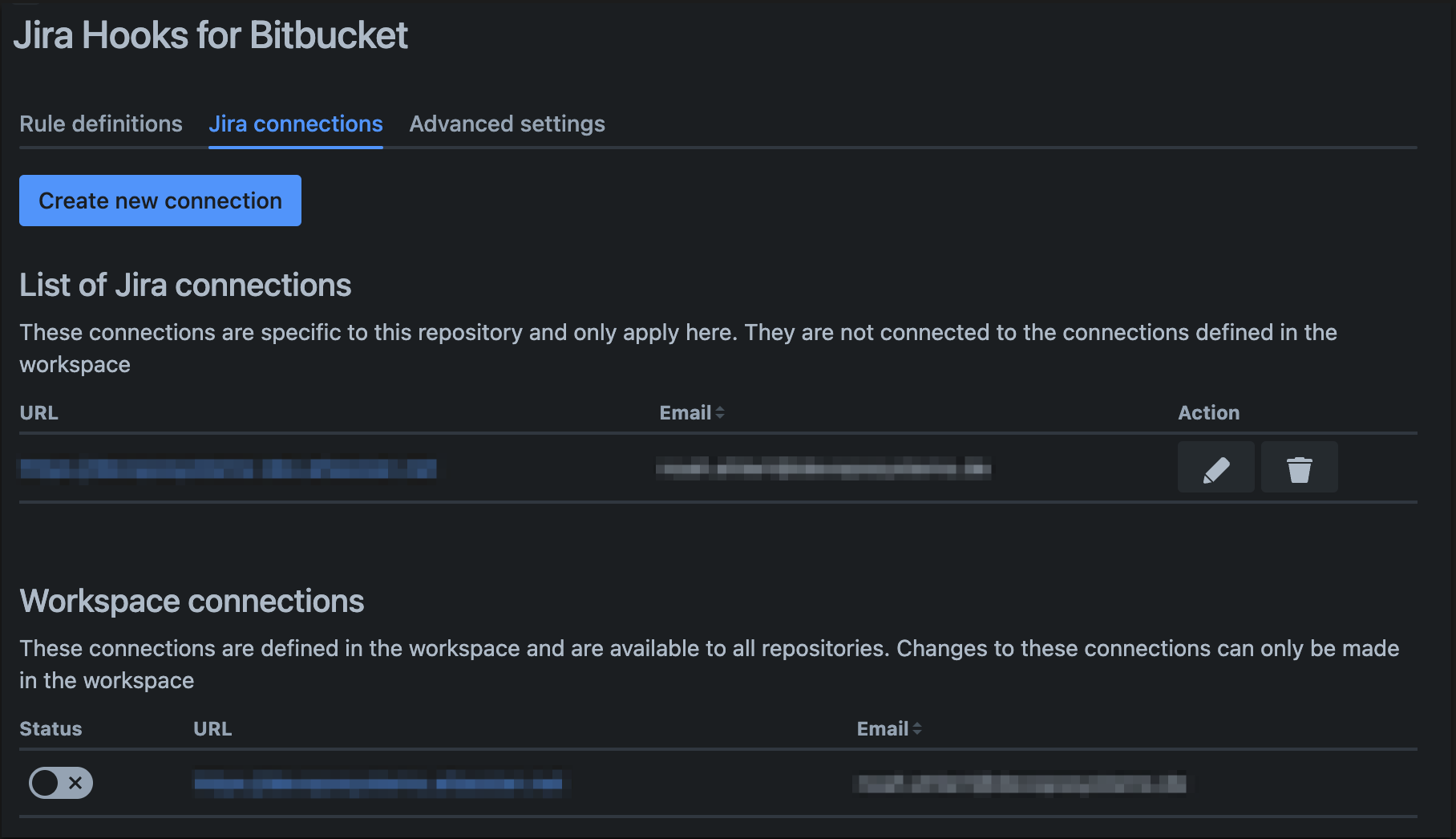This screenshot has height=839, width=1456.
Task: Open the blurred repository connection URL link
Action: pos(229,468)
